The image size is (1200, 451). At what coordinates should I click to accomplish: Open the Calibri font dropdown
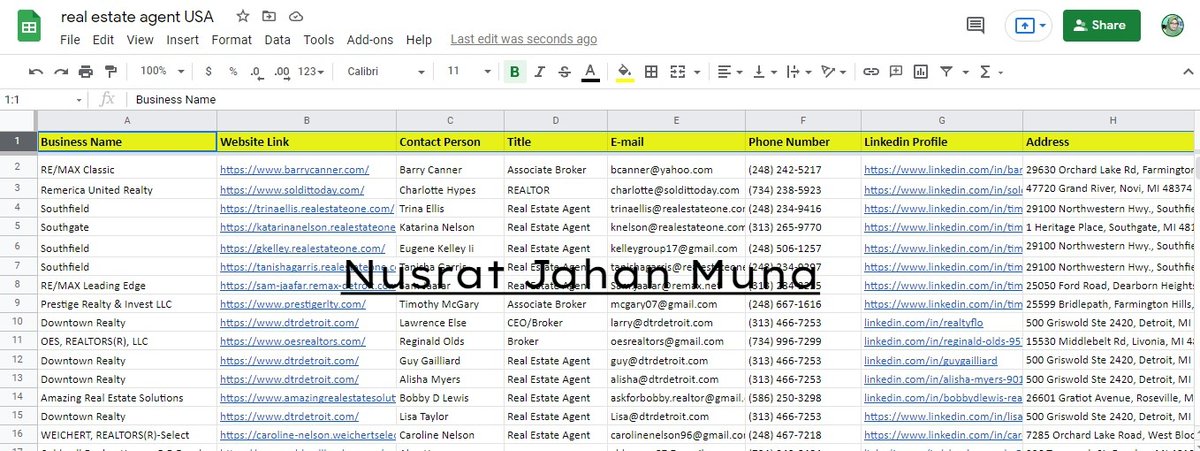tap(385, 72)
